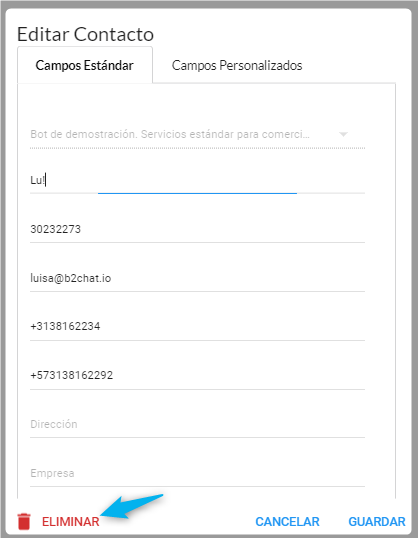Select the phone field +3138162234
This screenshot has width=418, height=538.
(197, 326)
